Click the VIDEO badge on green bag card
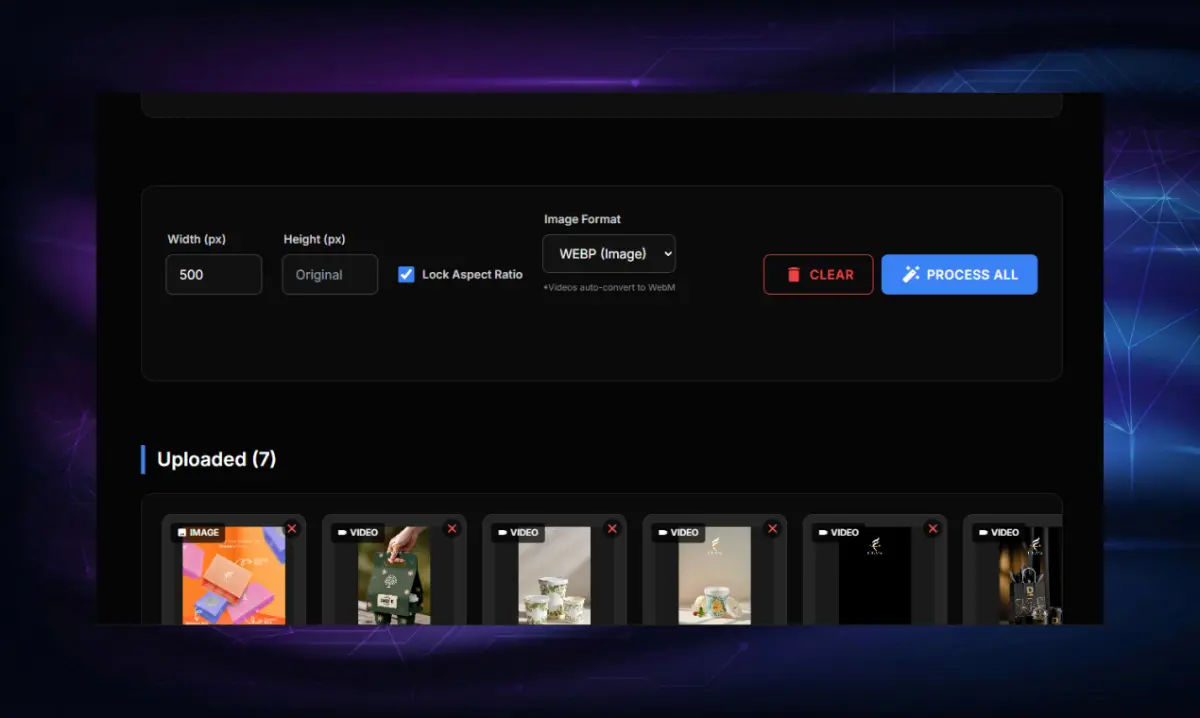1200x718 pixels. point(357,533)
